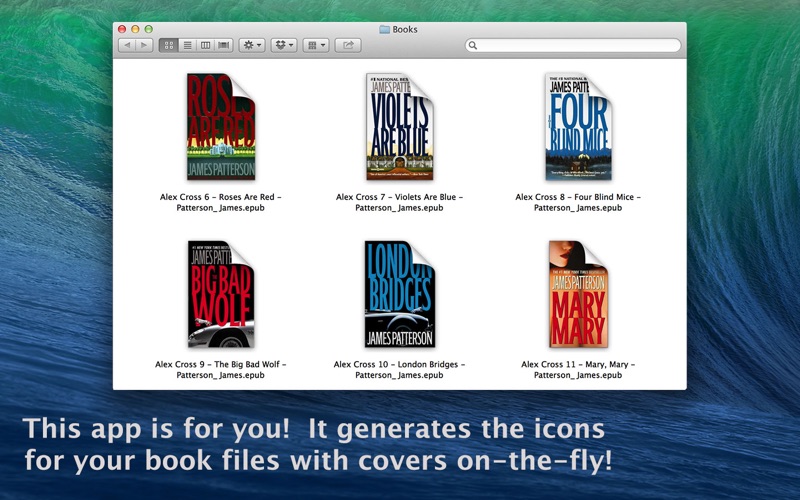Go forward with the Finder forward arrow
The width and height of the screenshot is (800, 500).
pyautogui.click(x=144, y=45)
